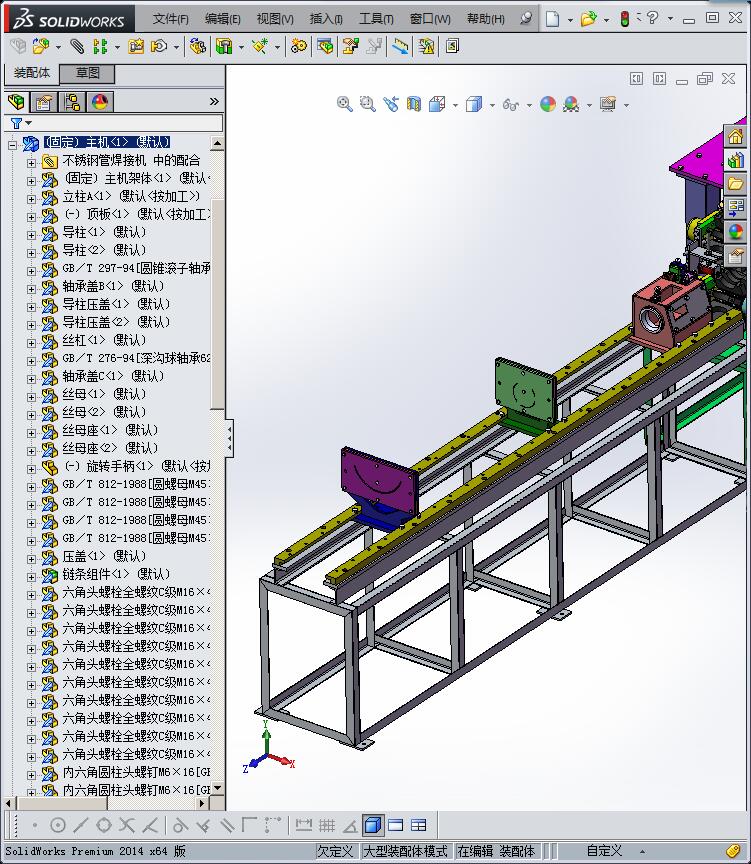This screenshot has height=864, width=751.
Task: Click the Exploded View icon
Action: coord(350,46)
